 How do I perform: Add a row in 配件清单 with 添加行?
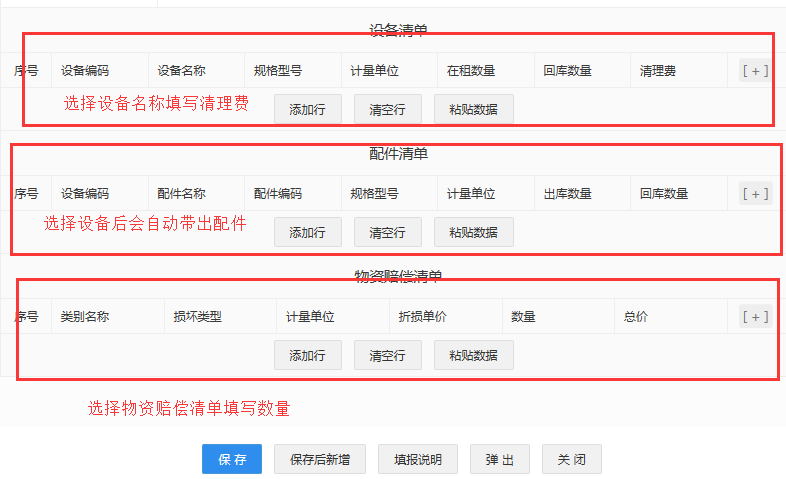click(308, 232)
